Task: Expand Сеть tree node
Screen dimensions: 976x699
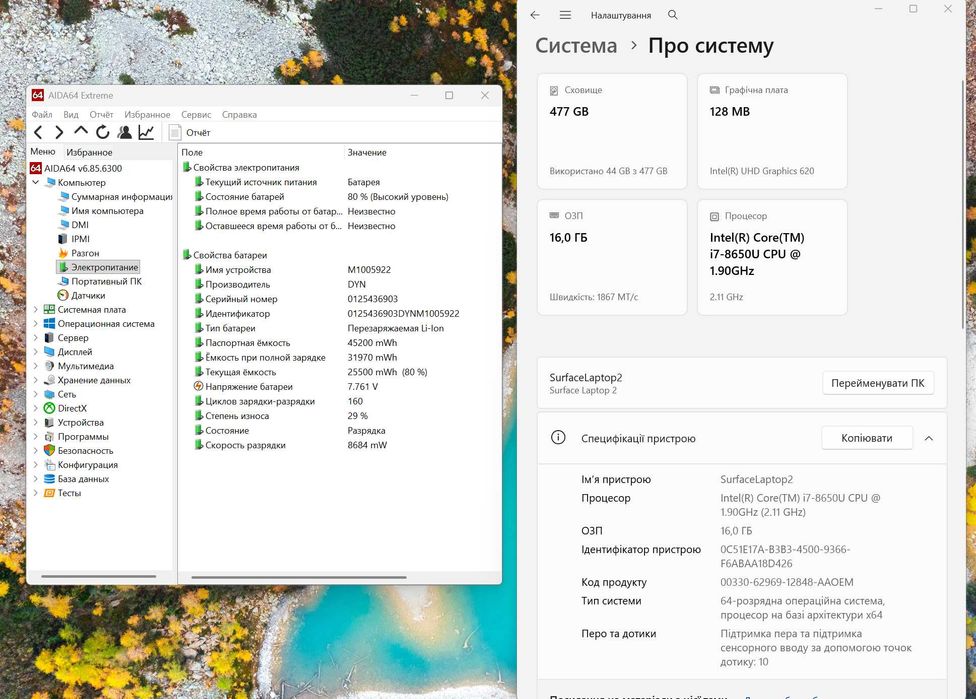Action: 35,394
